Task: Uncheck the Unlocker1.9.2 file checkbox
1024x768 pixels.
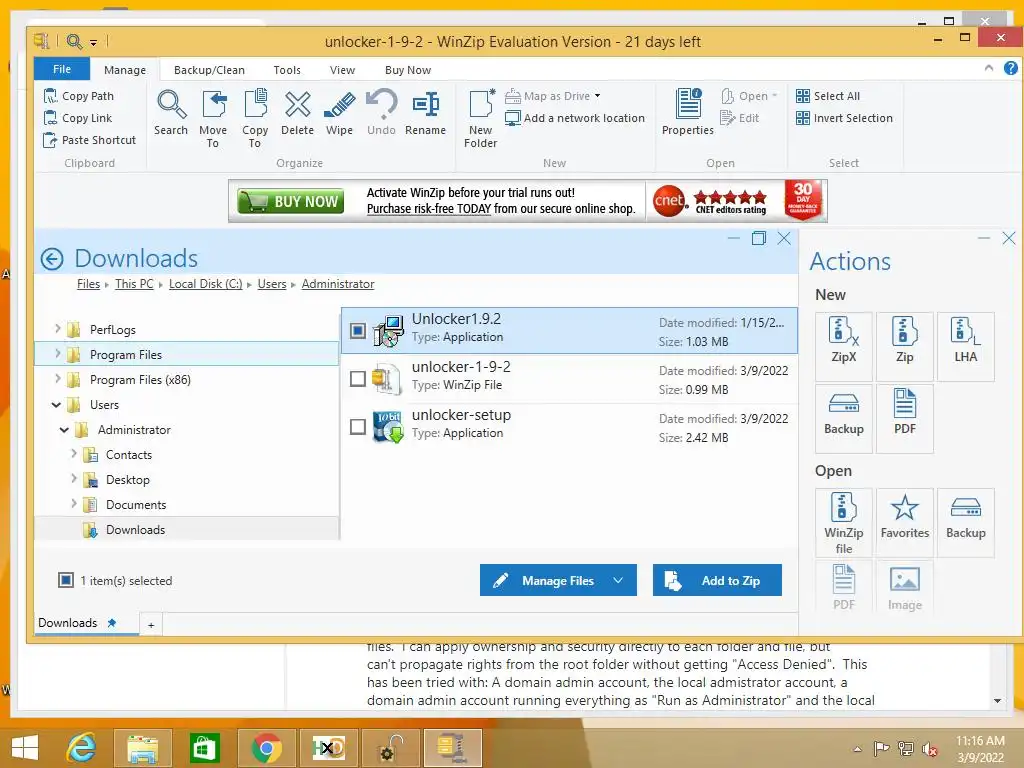Action: coord(358,330)
